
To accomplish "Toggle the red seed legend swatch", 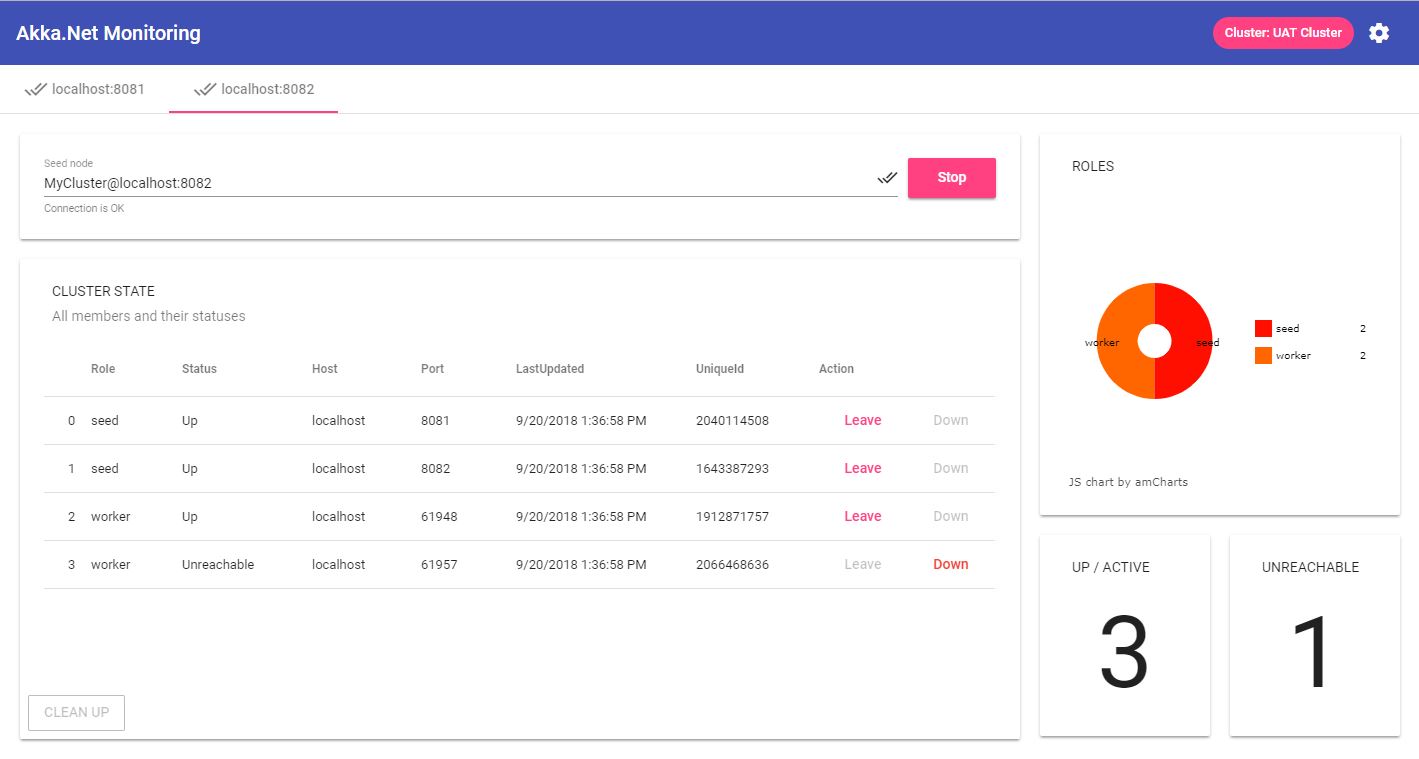I will (x=1263, y=328).
